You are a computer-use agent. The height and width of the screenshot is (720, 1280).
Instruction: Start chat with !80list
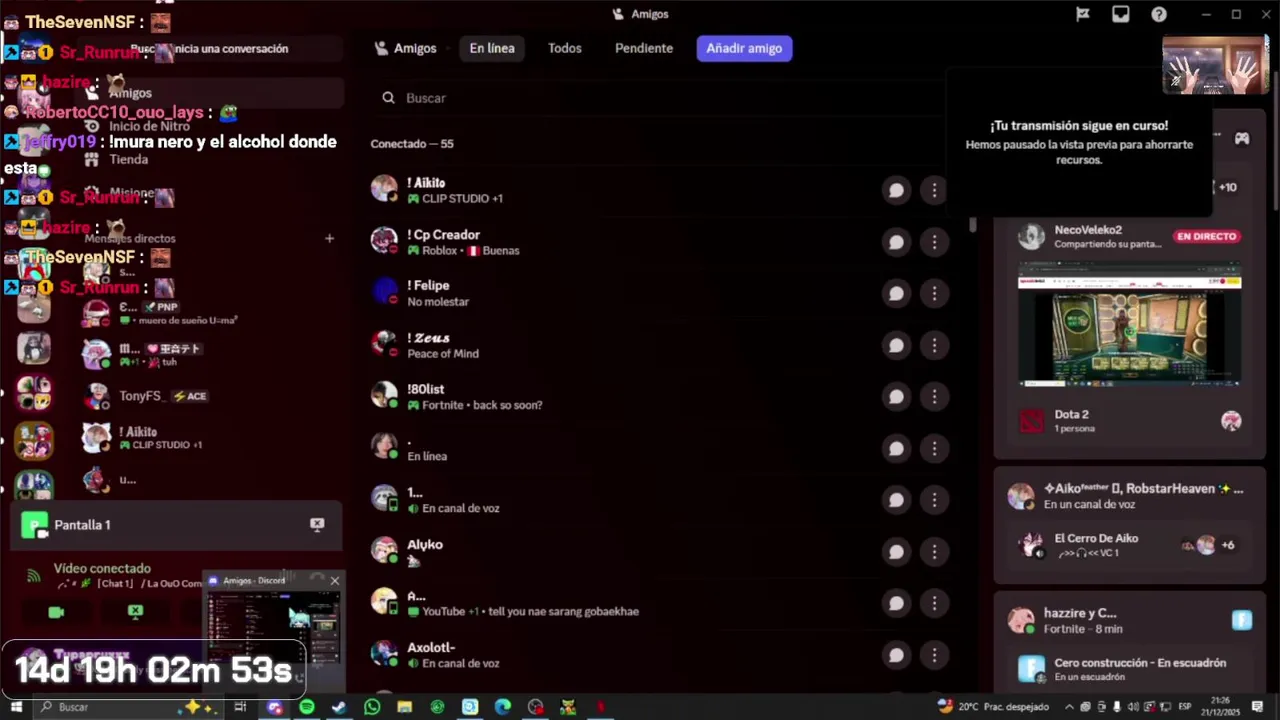click(x=896, y=397)
